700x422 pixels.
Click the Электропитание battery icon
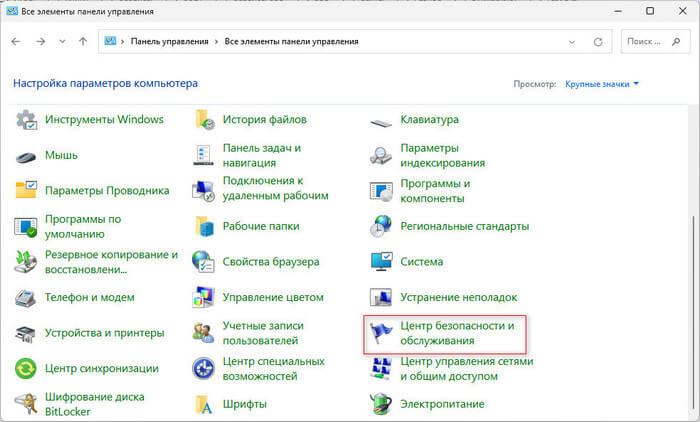pyautogui.click(x=382, y=404)
